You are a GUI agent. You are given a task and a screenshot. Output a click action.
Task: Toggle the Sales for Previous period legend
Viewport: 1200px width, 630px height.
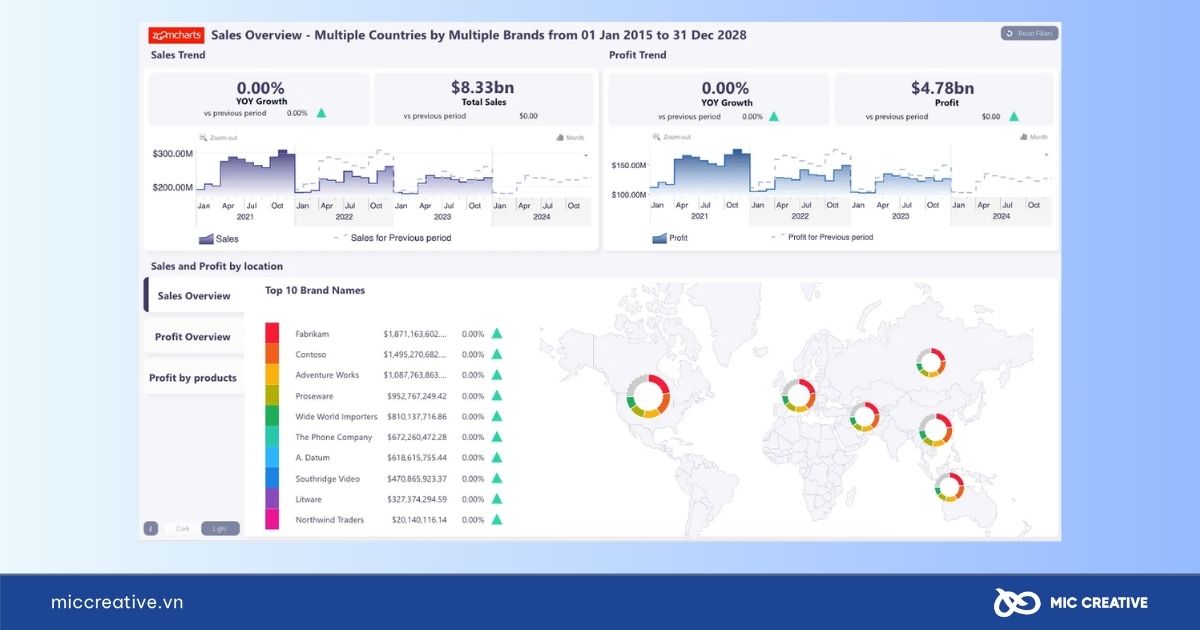tap(393, 238)
